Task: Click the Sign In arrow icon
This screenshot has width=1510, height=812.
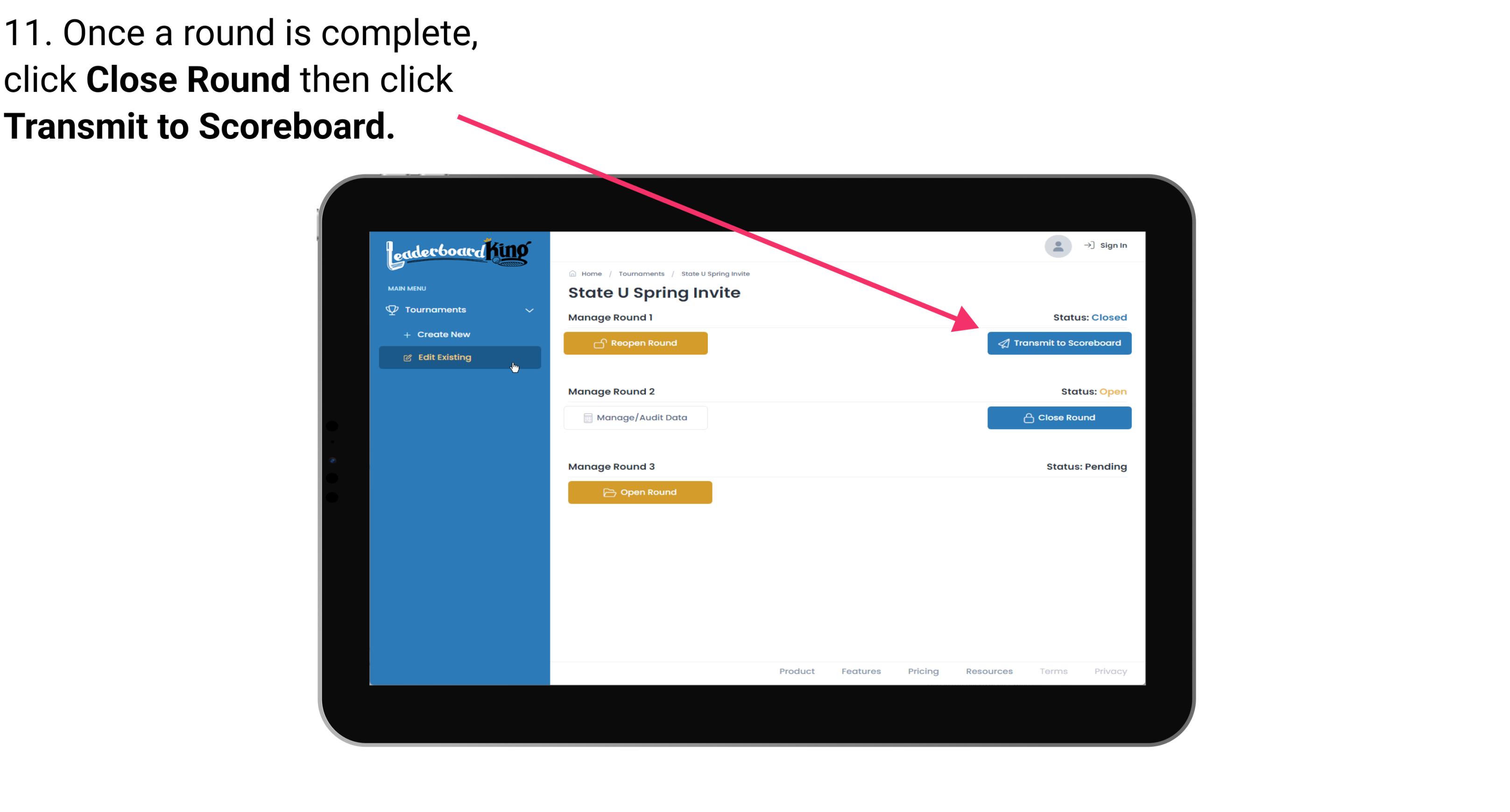Action: coord(1090,246)
